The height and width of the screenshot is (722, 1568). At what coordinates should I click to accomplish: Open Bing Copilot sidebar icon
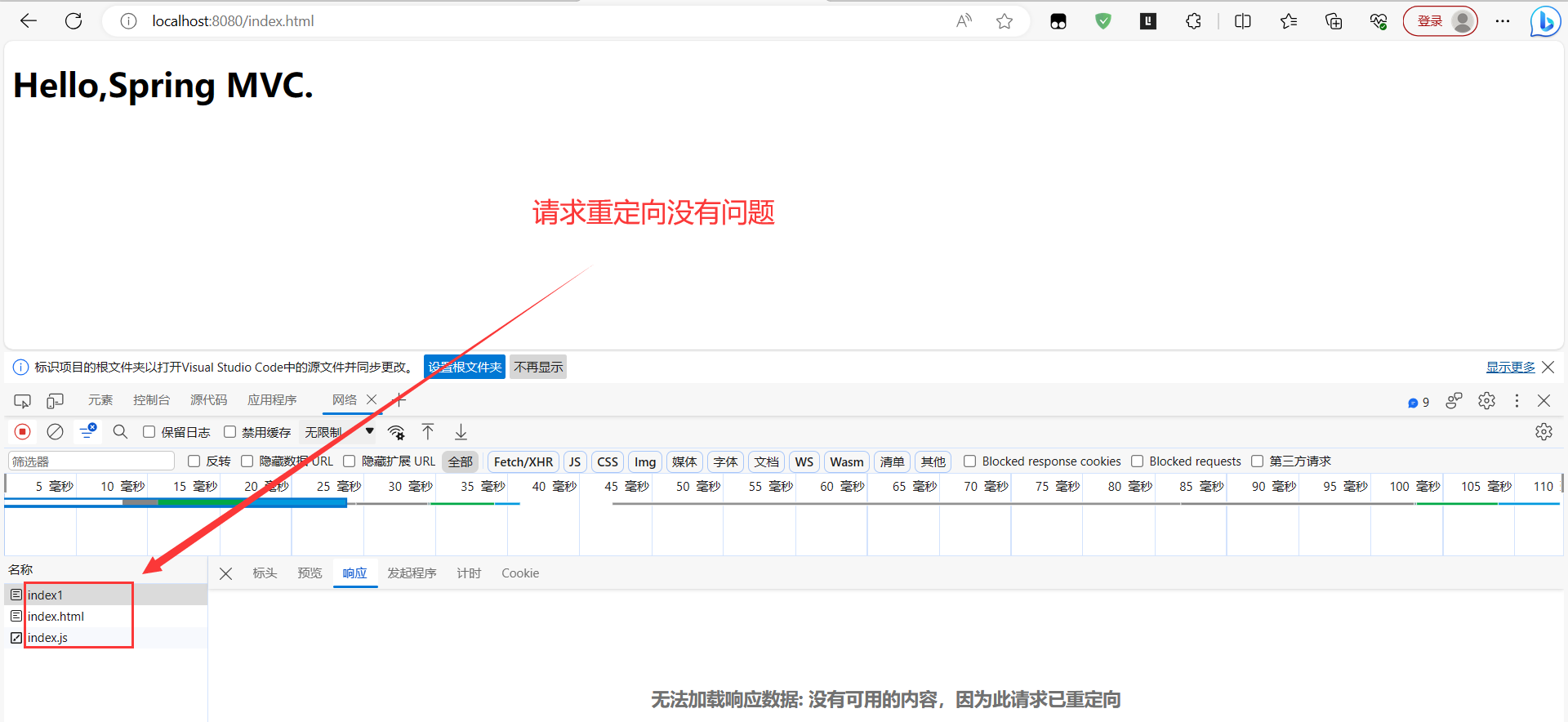pyautogui.click(x=1544, y=21)
